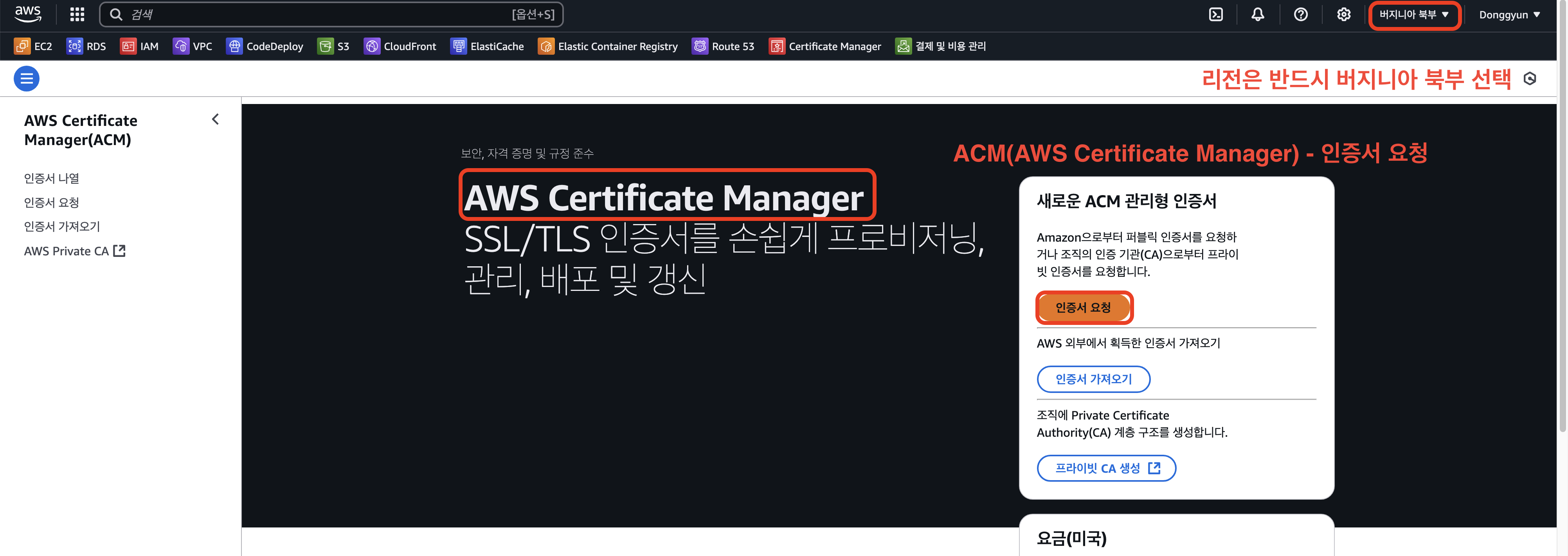Open the VPC shortcut
1568x556 pixels.
pos(193,46)
